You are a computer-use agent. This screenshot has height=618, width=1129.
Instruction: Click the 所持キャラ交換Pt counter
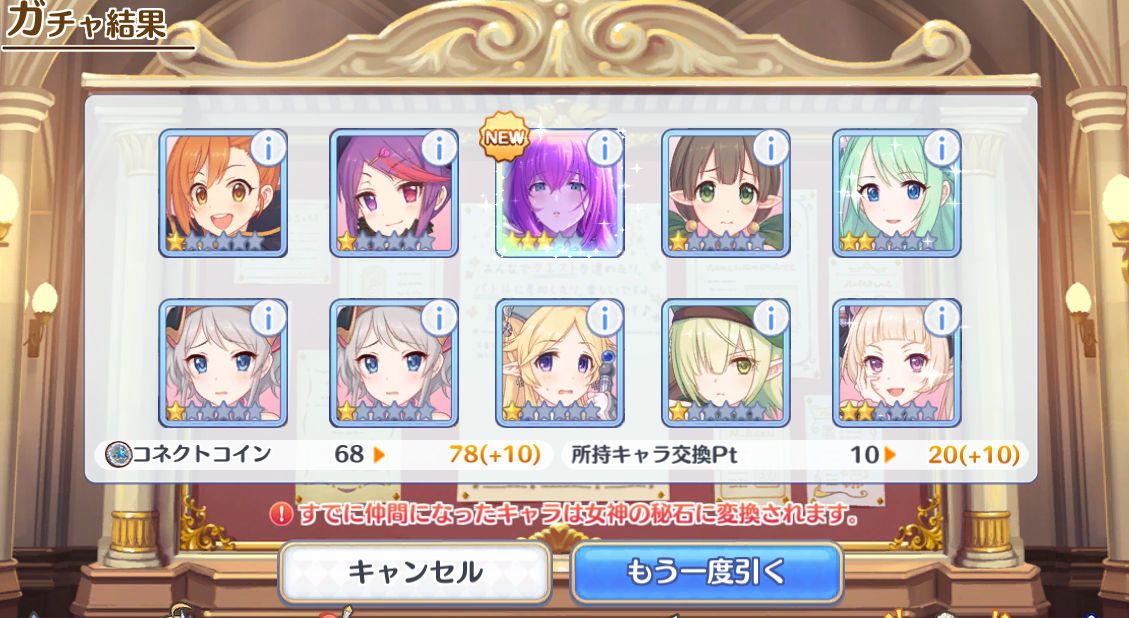click(x=795, y=454)
